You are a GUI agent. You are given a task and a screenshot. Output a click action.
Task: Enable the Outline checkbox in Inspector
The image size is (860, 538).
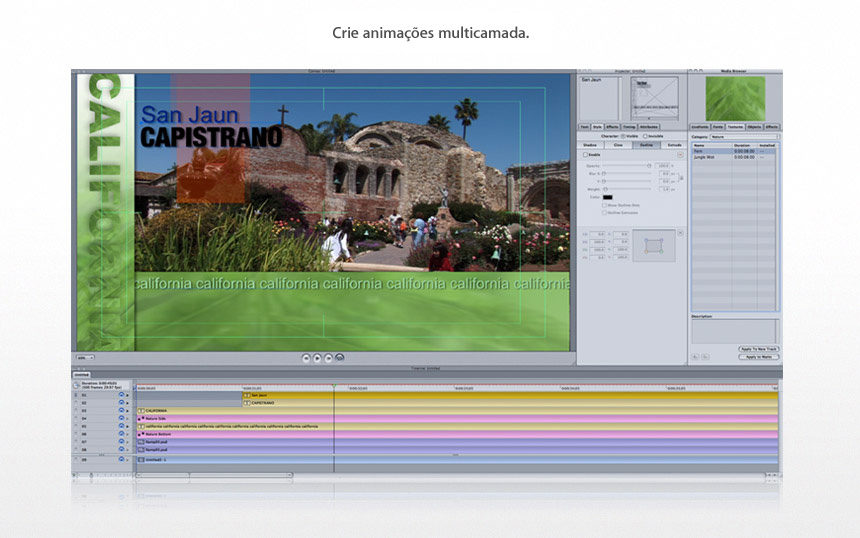(x=585, y=155)
